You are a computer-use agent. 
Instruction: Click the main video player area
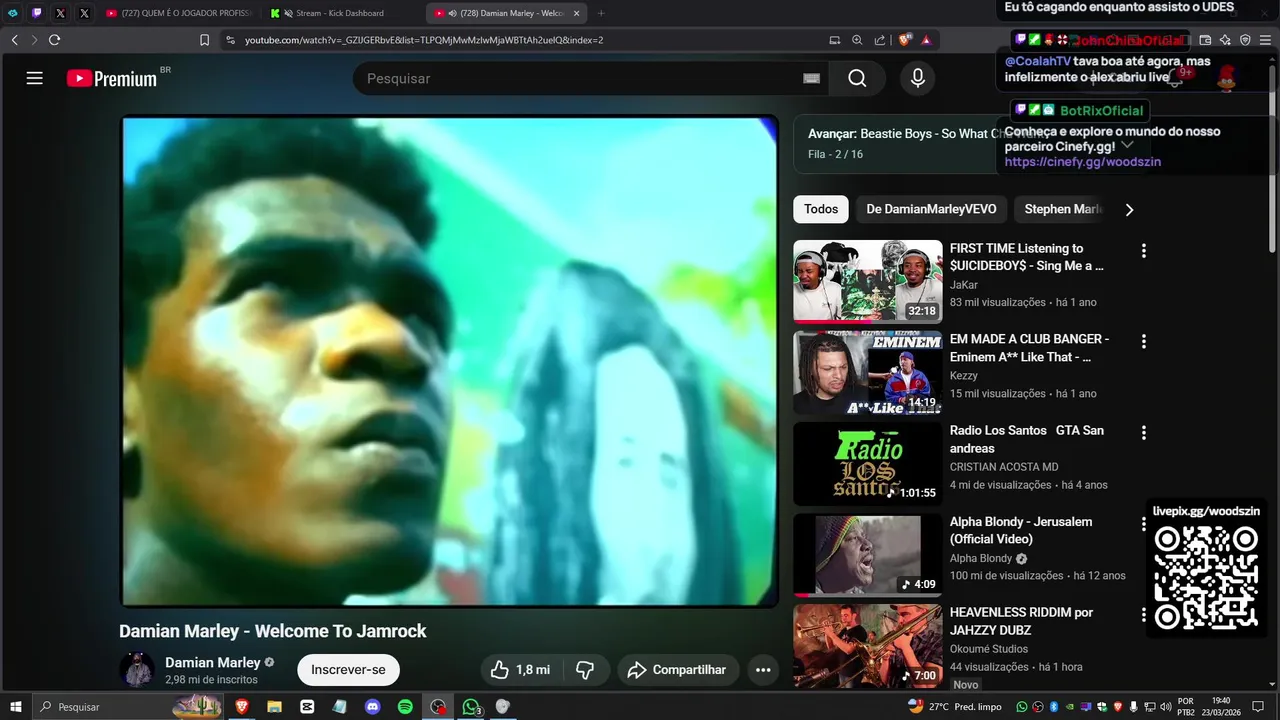click(450, 361)
